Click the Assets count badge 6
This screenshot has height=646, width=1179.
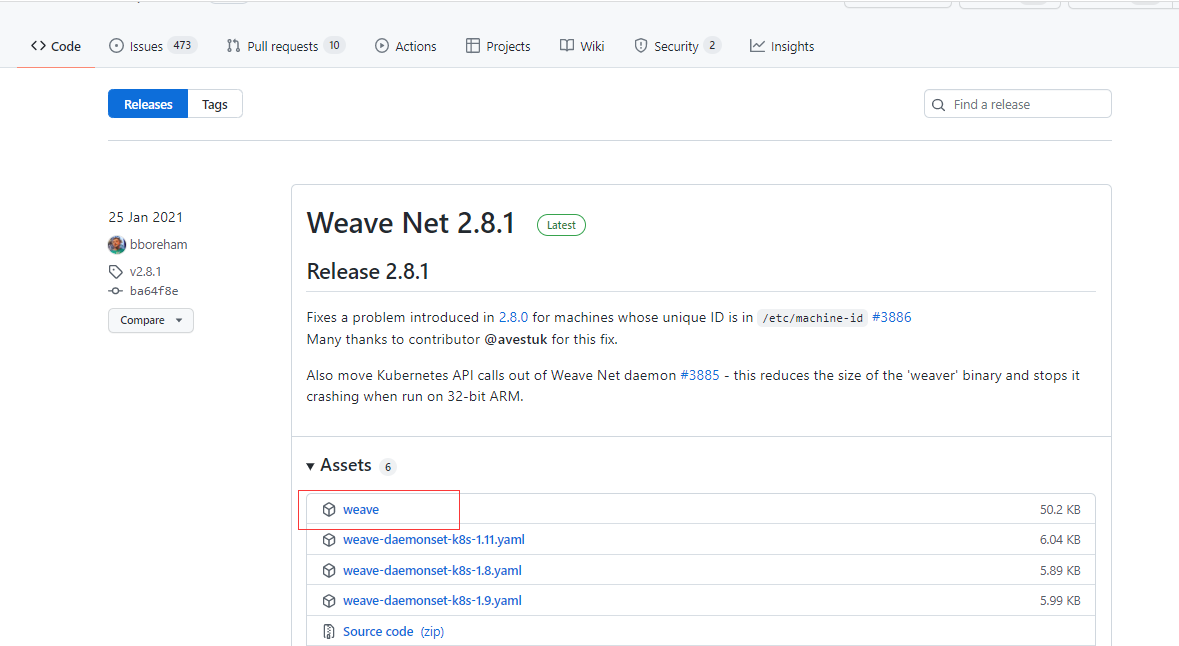click(x=388, y=467)
